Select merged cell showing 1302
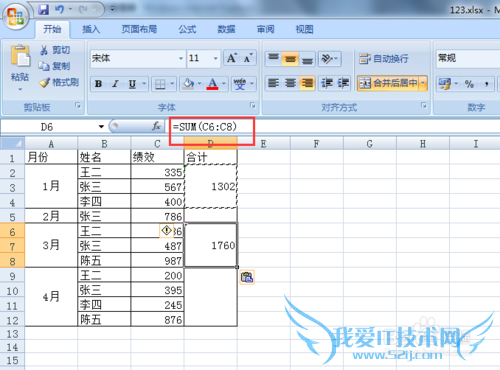Viewport: 500px width, 370px height. [211, 186]
